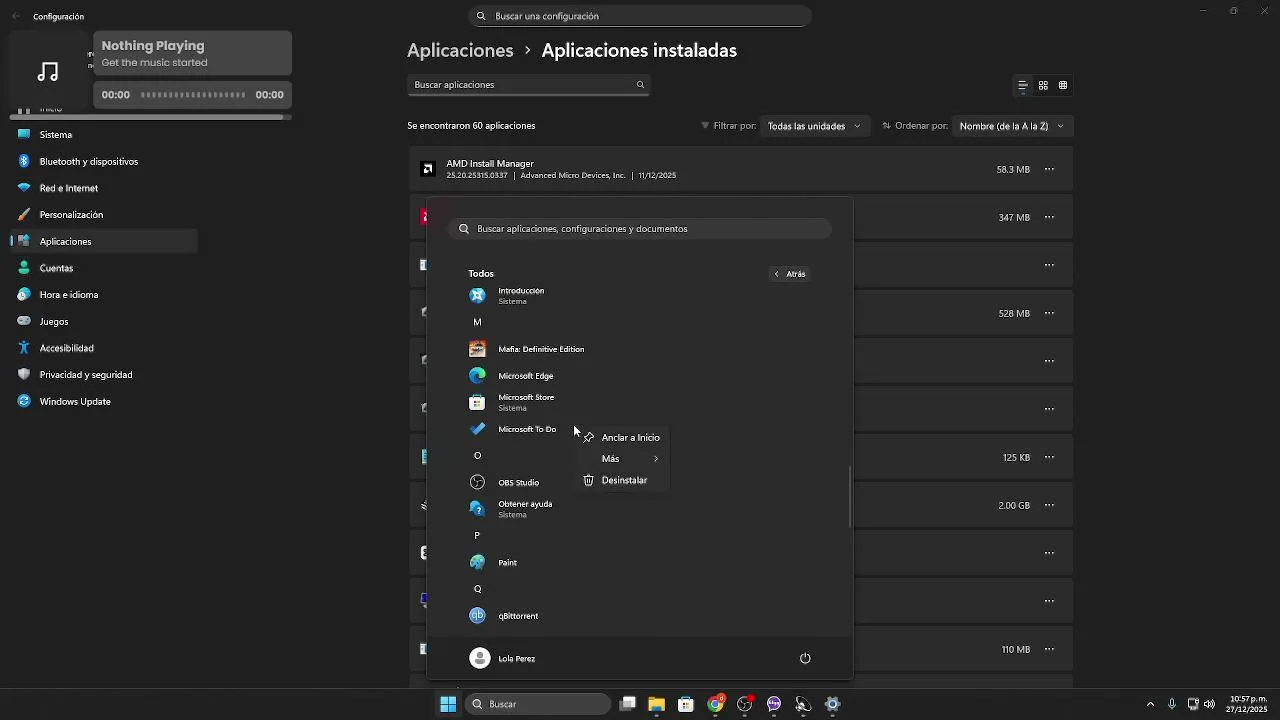Image resolution: width=1280 pixels, height=720 pixels.
Task: Click the Start menu search field
Action: (640, 229)
